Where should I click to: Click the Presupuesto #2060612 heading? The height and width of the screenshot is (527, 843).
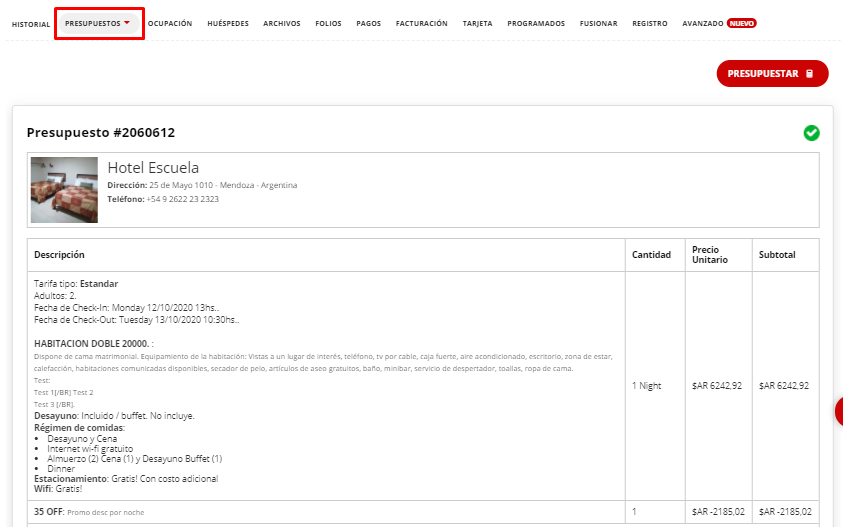[x=101, y=132]
